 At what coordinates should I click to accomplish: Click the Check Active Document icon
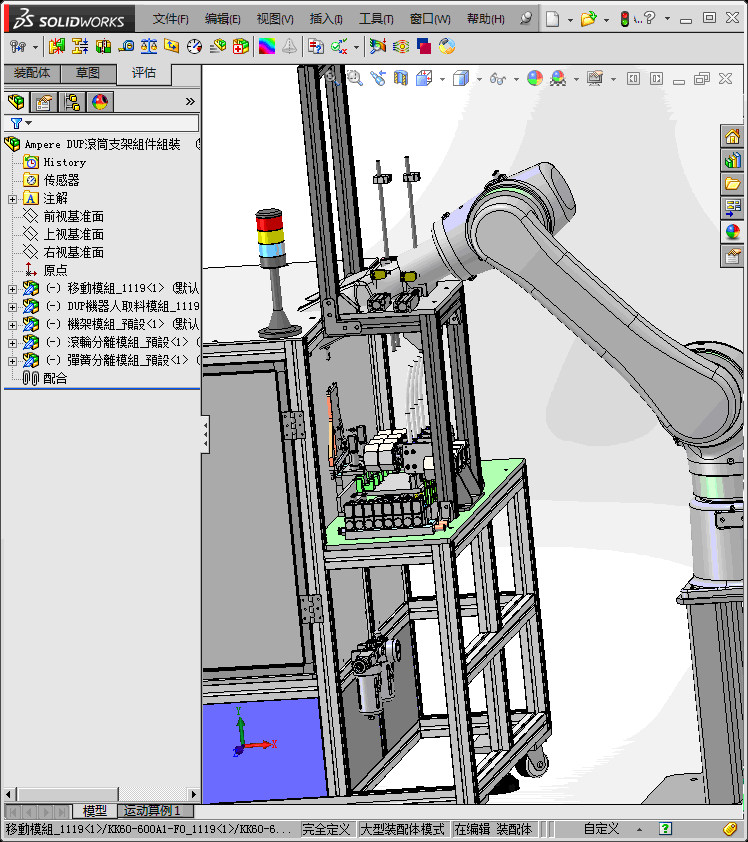(339, 47)
